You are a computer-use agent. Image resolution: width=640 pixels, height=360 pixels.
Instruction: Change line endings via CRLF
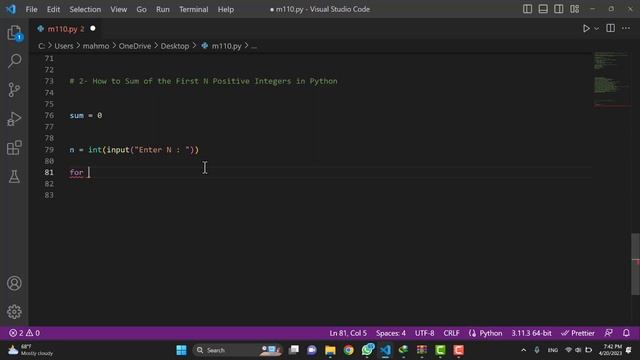tap(451, 333)
